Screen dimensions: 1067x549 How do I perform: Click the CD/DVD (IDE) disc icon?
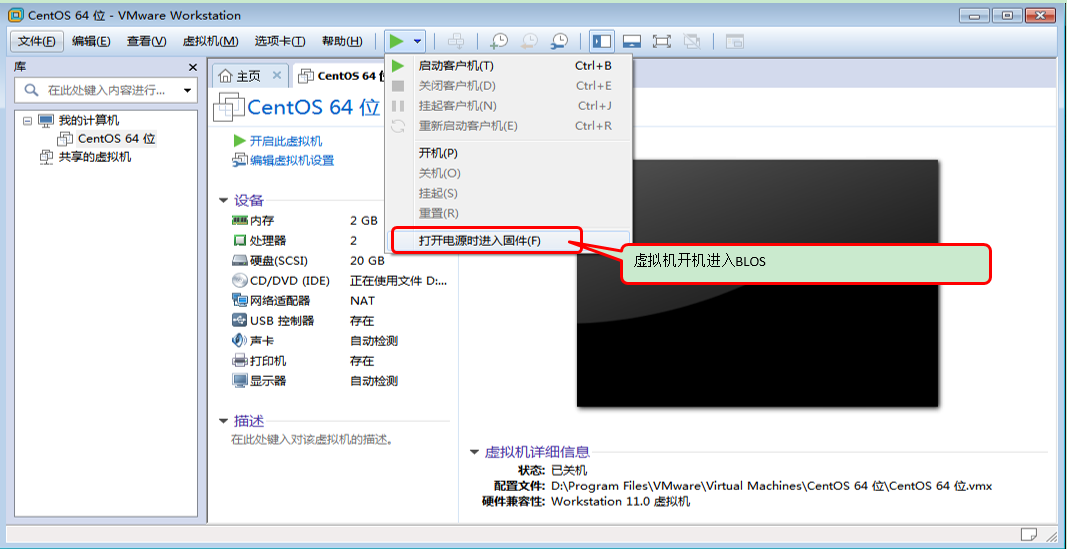(239, 280)
